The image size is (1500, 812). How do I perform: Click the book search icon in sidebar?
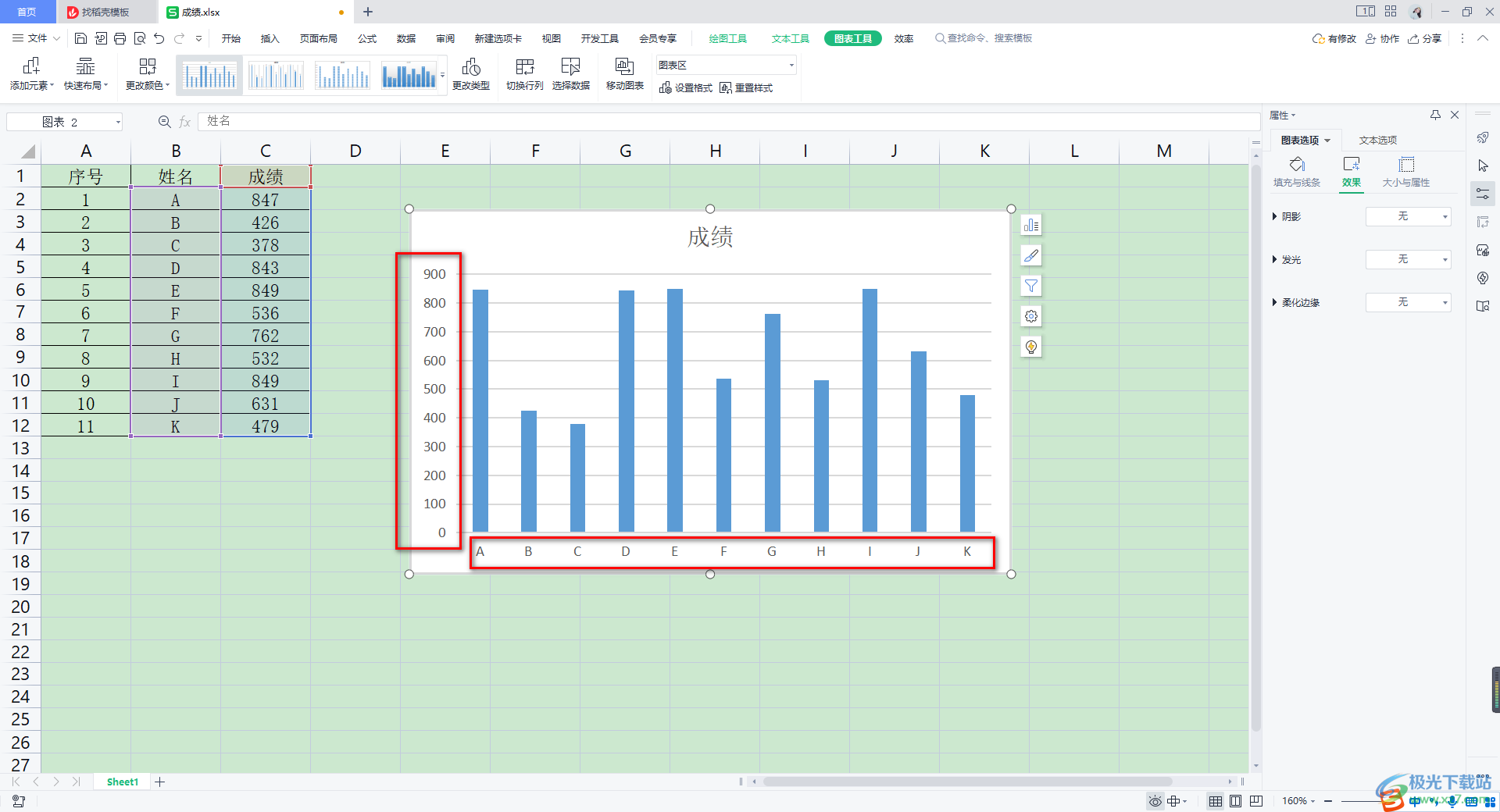click(1483, 306)
